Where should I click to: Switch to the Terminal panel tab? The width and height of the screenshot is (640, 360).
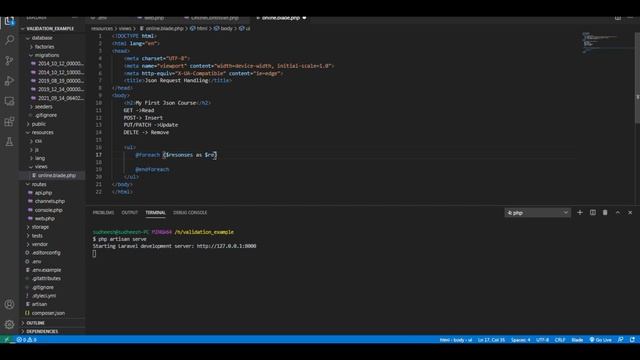tap(156, 213)
